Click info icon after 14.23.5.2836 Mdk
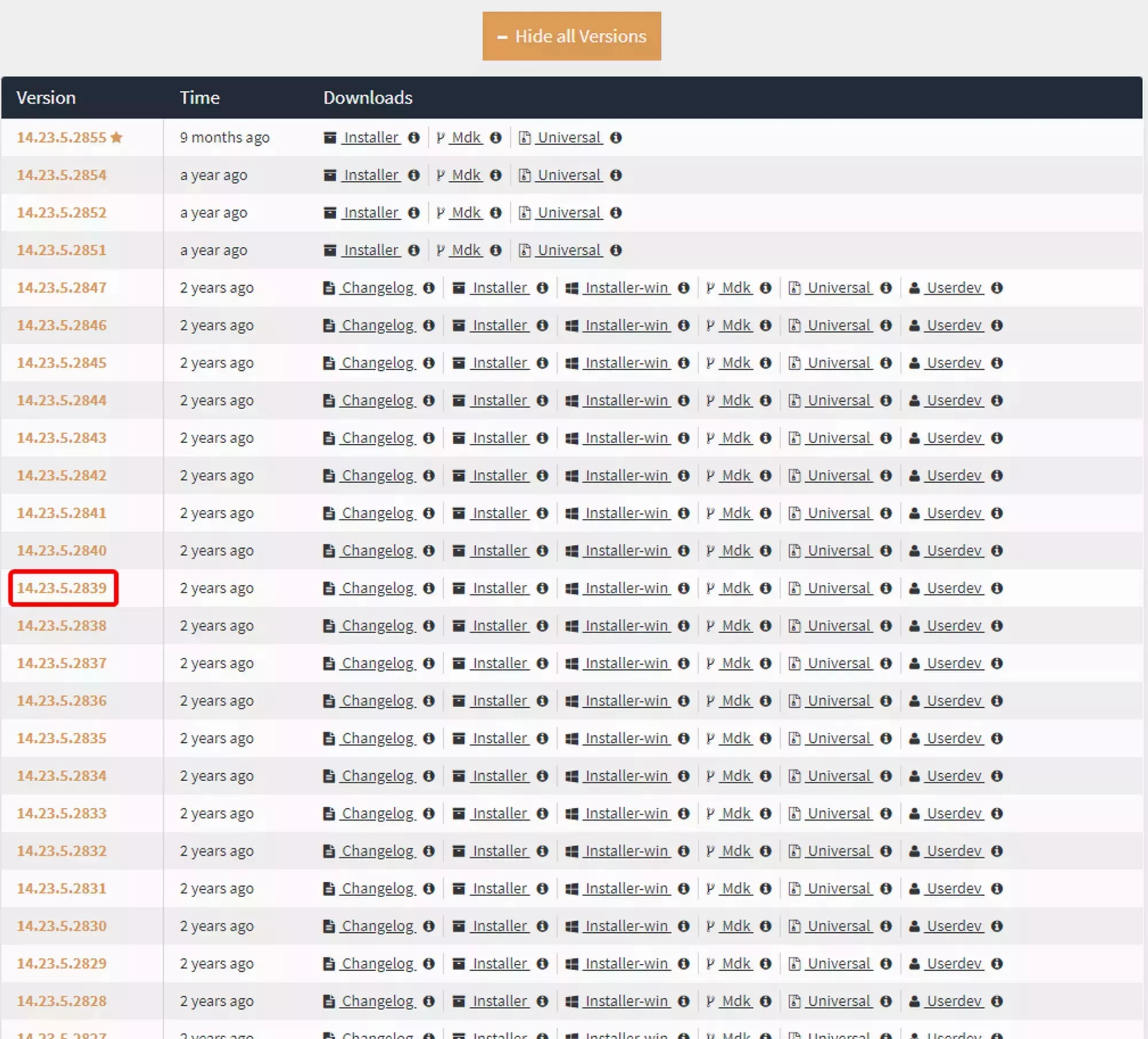Viewport: 1148px width, 1039px height. 765,701
